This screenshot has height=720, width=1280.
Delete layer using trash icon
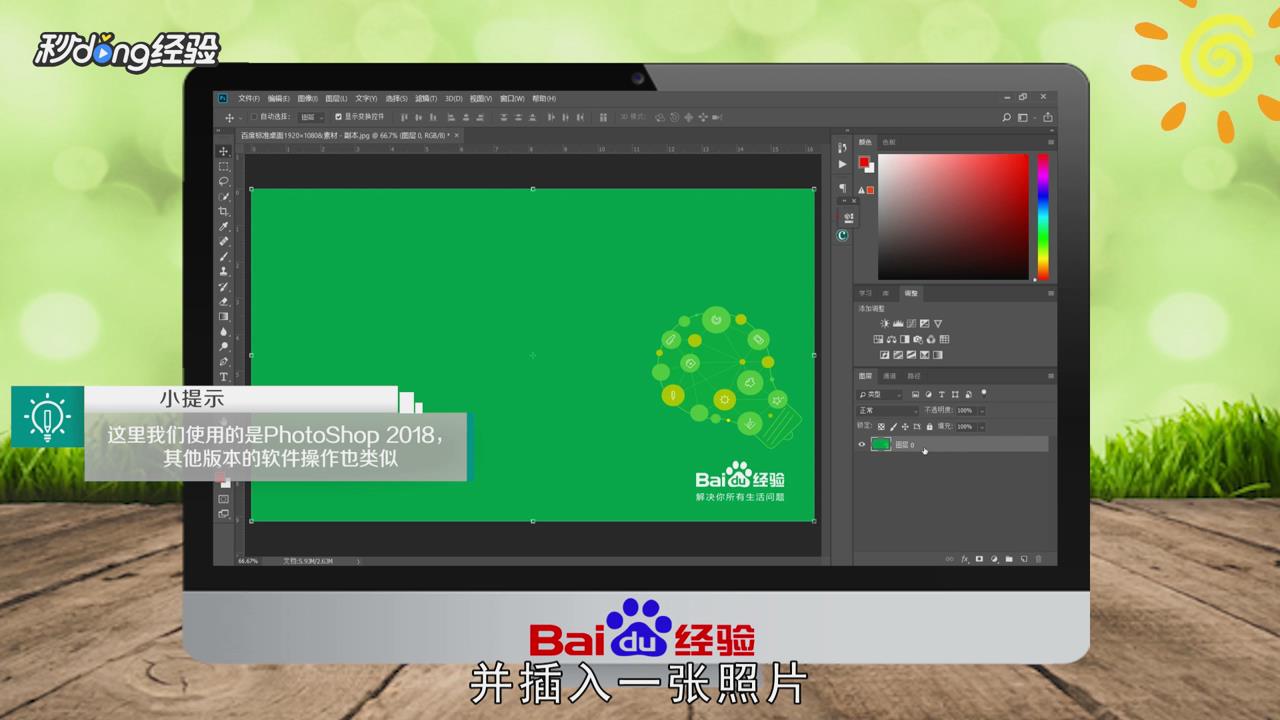(x=1037, y=559)
